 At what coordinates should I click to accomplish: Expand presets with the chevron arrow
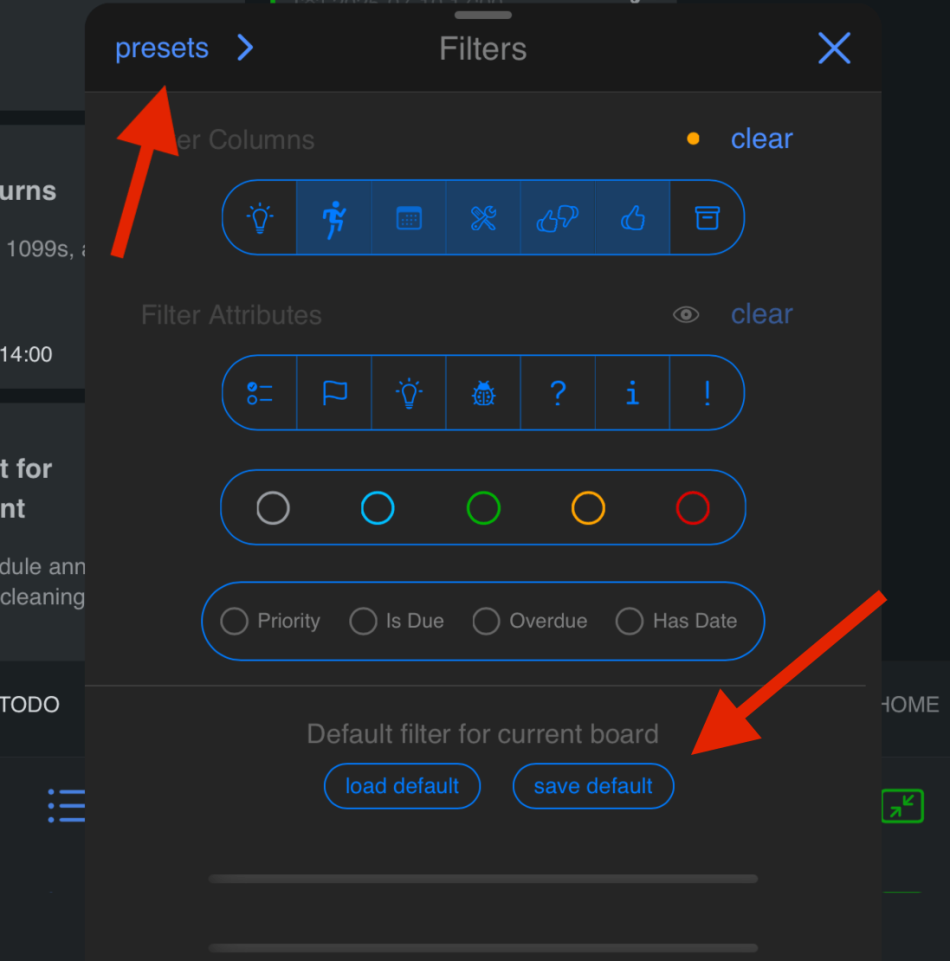245,48
